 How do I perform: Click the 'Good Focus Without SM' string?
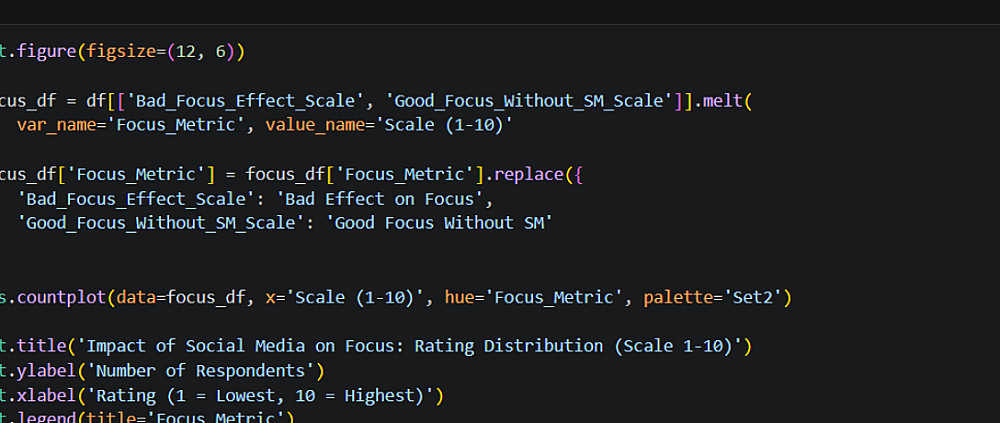tap(440, 223)
